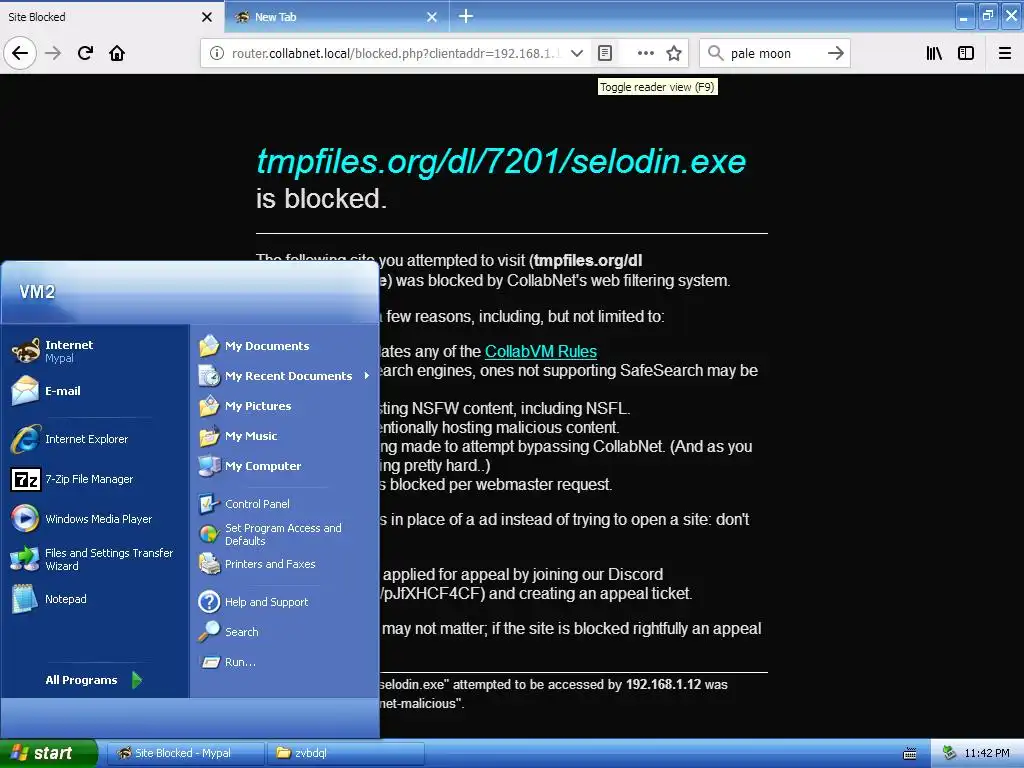Image resolution: width=1024 pixels, height=768 pixels.
Task: Open 7-Zip File Manager
Action: click(95, 479)
